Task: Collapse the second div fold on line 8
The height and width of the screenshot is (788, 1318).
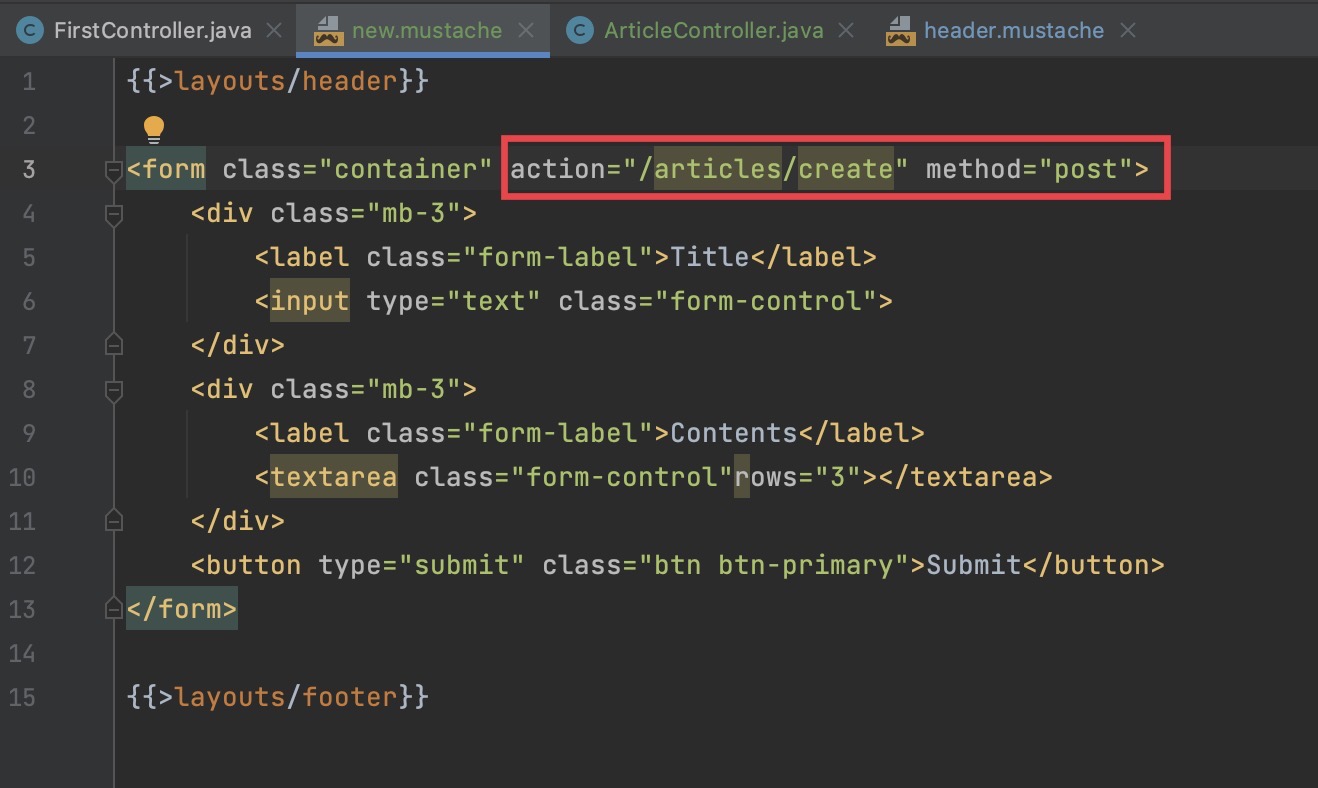Action: click(114, 390)
